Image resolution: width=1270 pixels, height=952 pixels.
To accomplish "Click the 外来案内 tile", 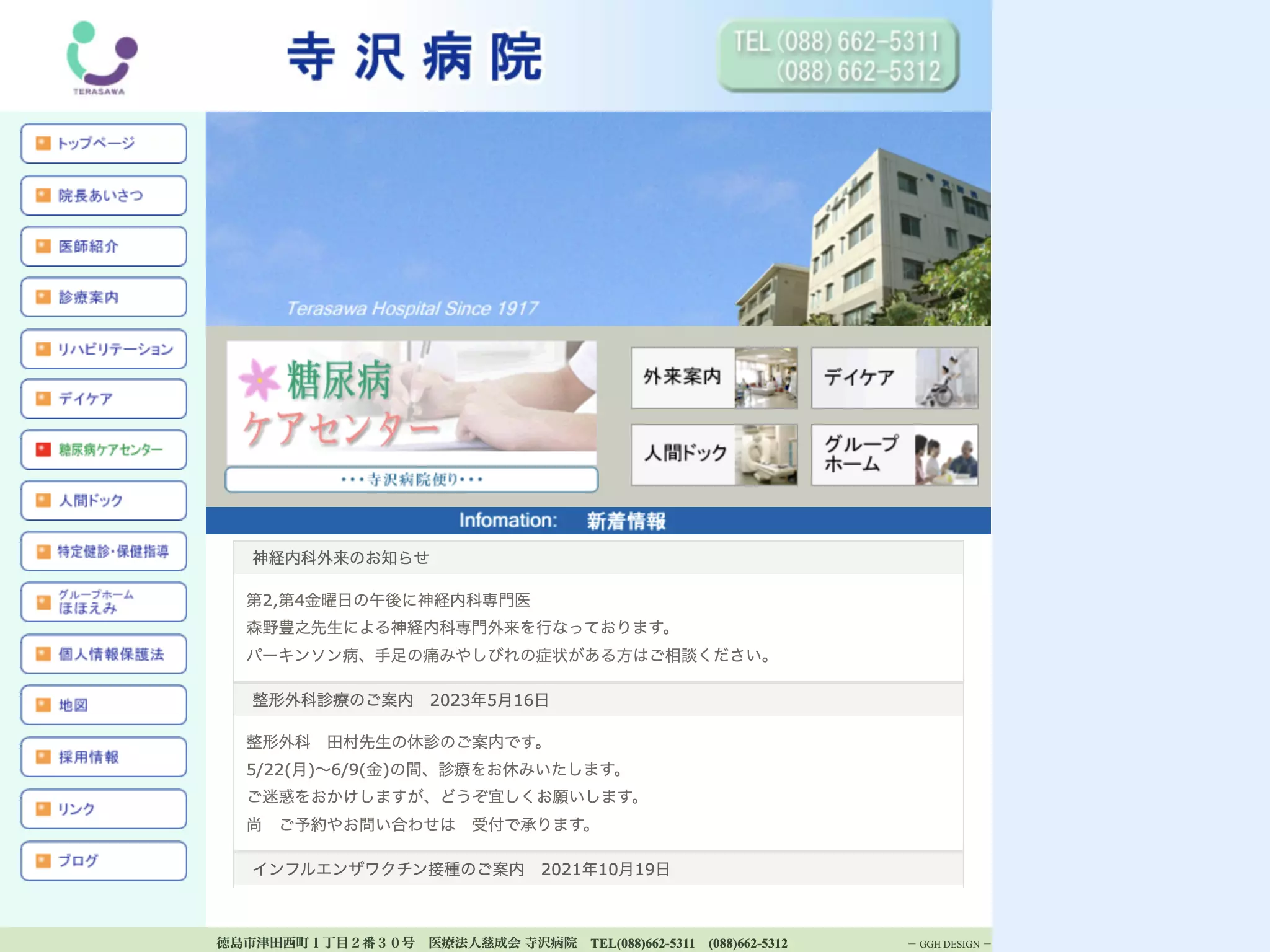I will point(714,378).
